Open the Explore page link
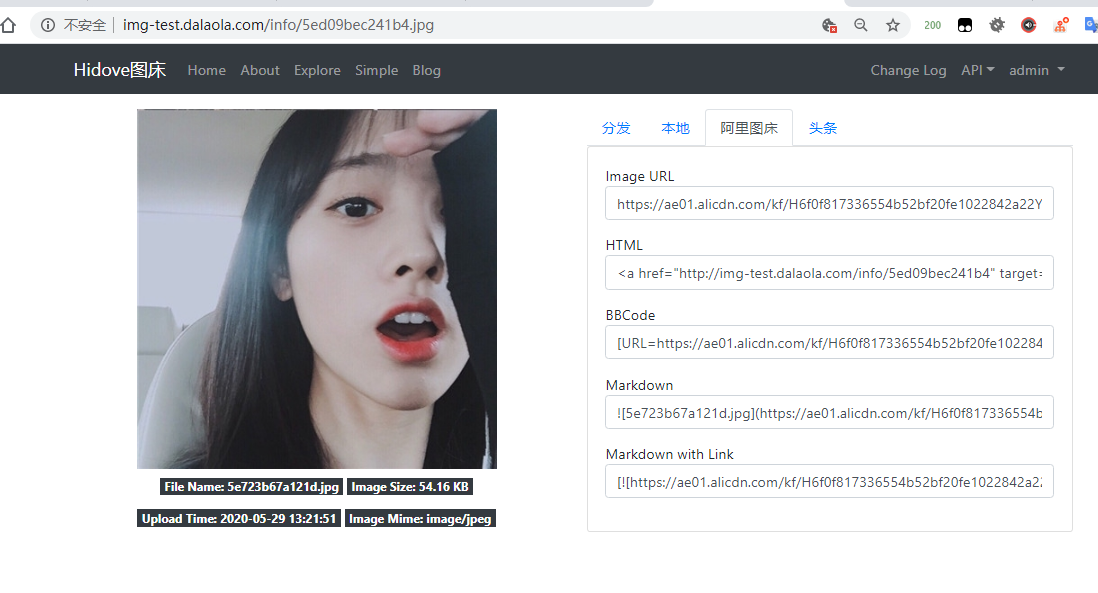 point(317,70)
